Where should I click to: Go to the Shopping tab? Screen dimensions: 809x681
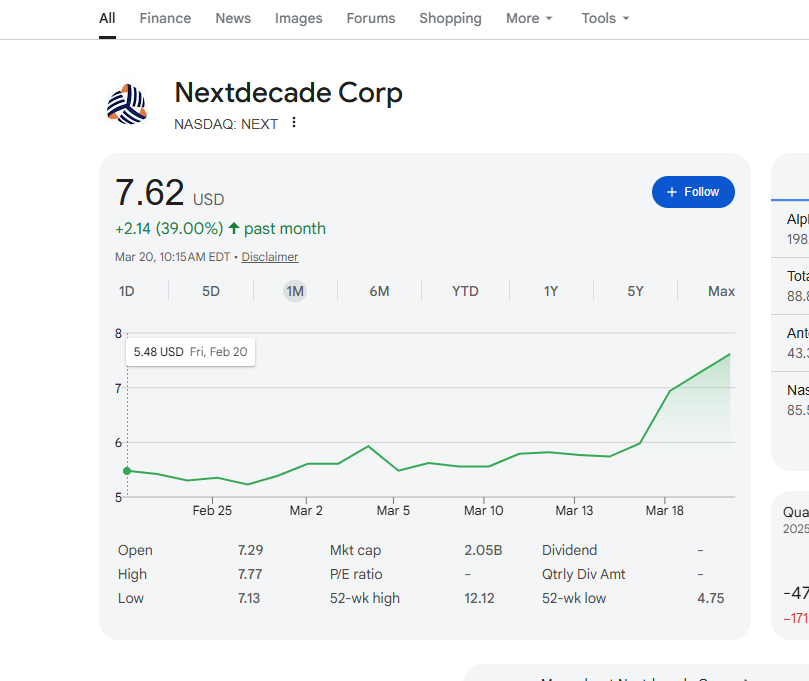click(450, 18)
